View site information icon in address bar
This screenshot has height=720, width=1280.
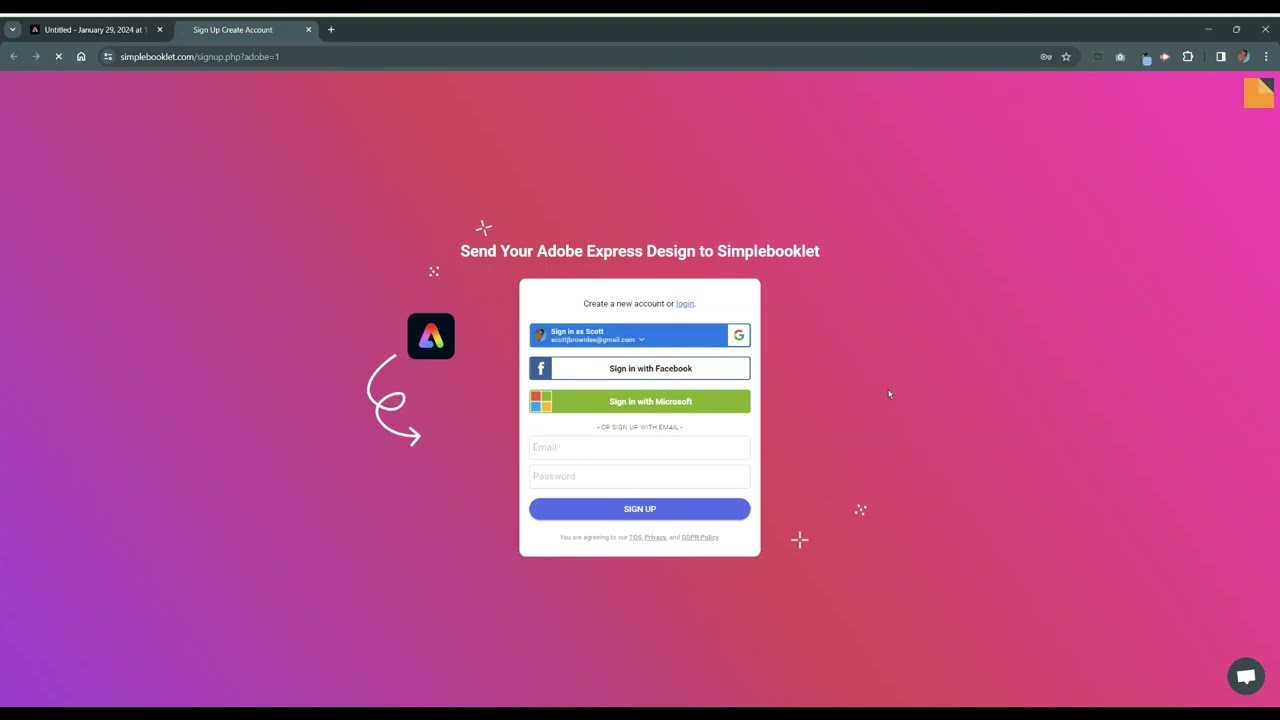108,57
